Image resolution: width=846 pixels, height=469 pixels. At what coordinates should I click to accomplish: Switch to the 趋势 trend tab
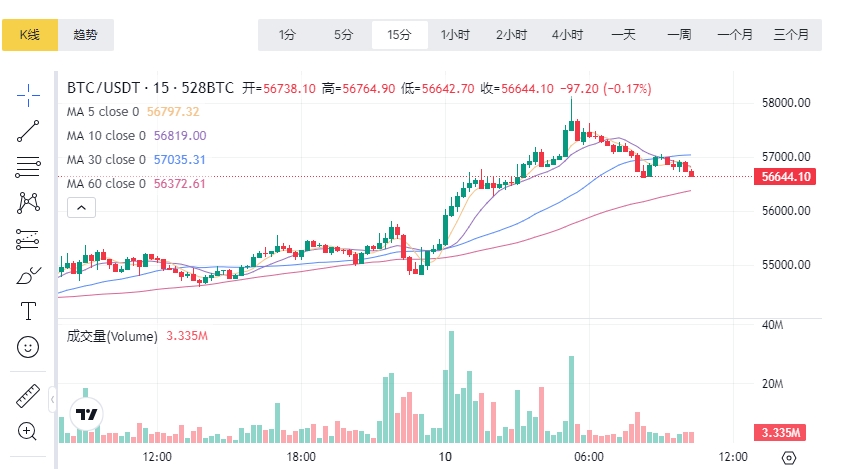[86, 35]
